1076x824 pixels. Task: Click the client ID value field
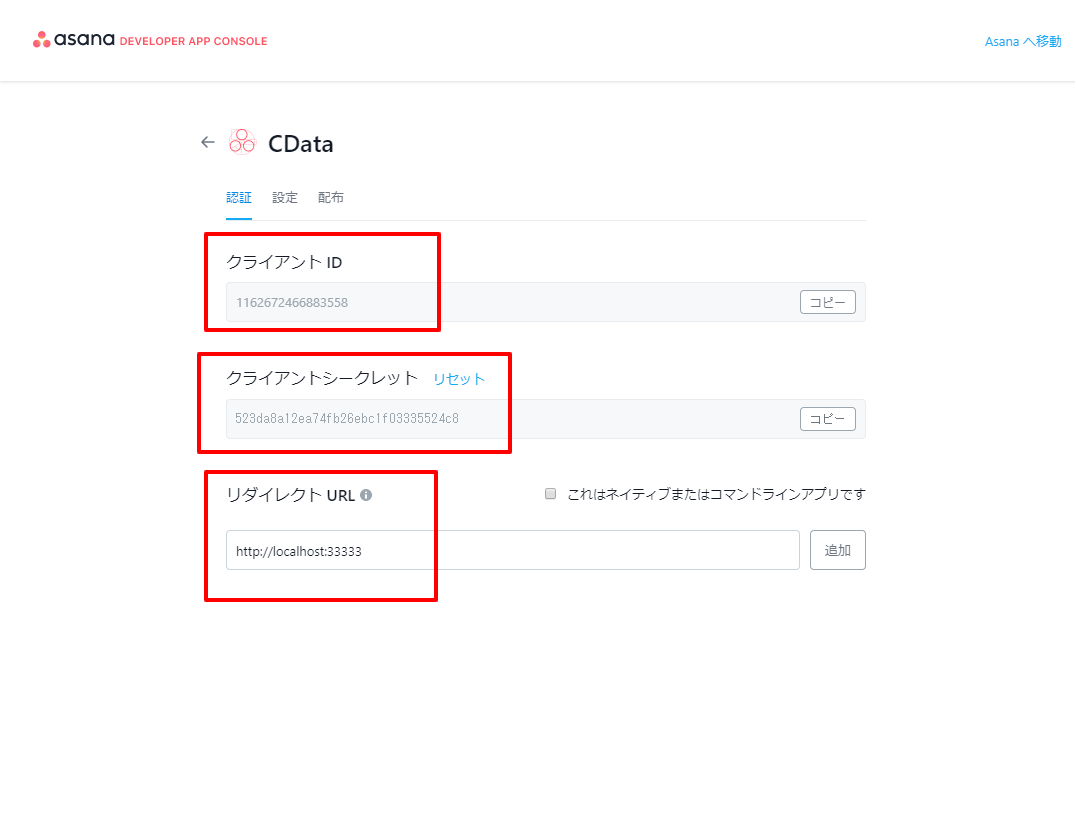pos(510,302)
